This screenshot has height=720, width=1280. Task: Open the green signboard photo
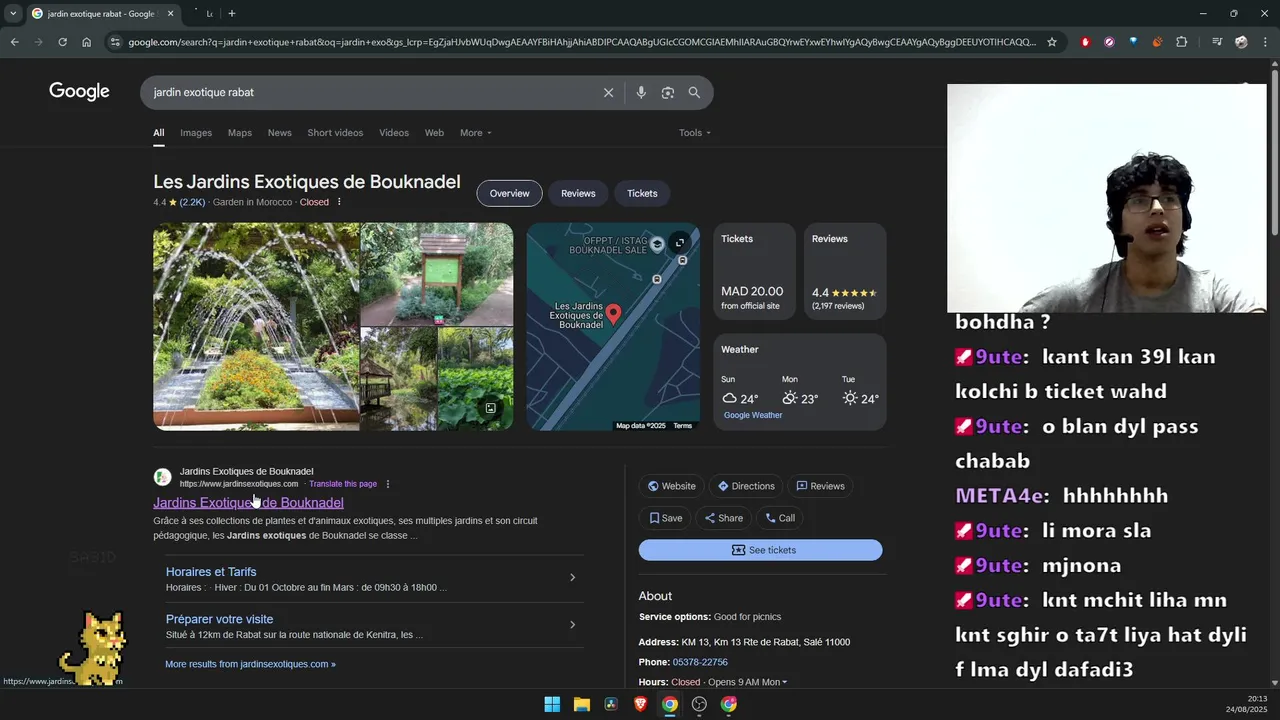coord(437,274)
